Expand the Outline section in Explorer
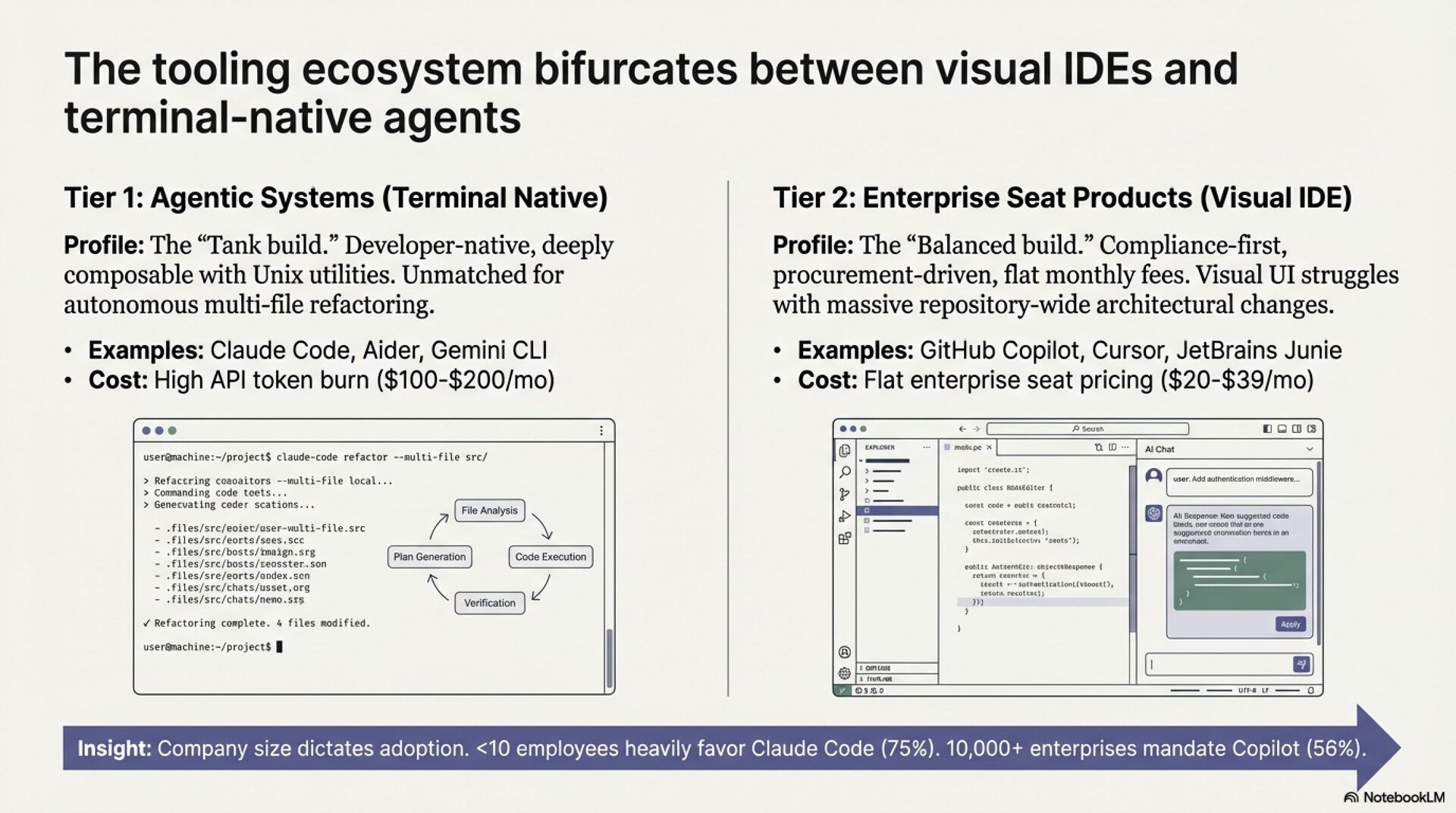The width and height of the screenshot is (1456, 813). pos(897,668)
